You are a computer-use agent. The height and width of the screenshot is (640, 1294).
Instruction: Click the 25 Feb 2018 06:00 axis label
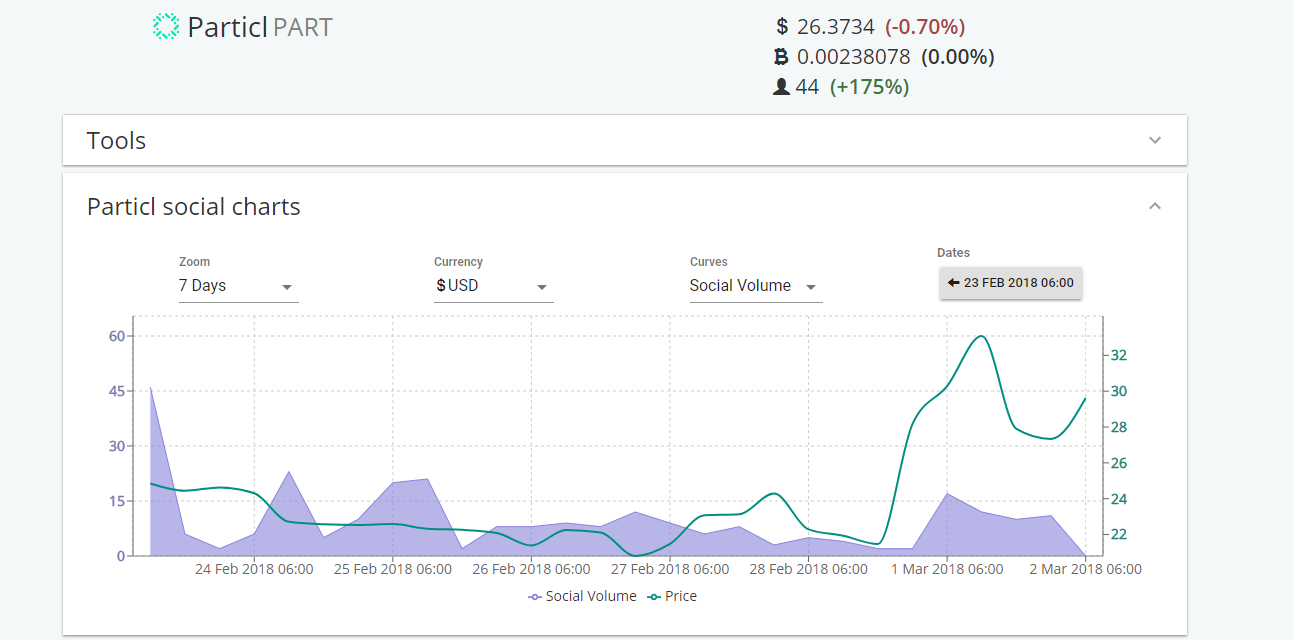[392, 569]
